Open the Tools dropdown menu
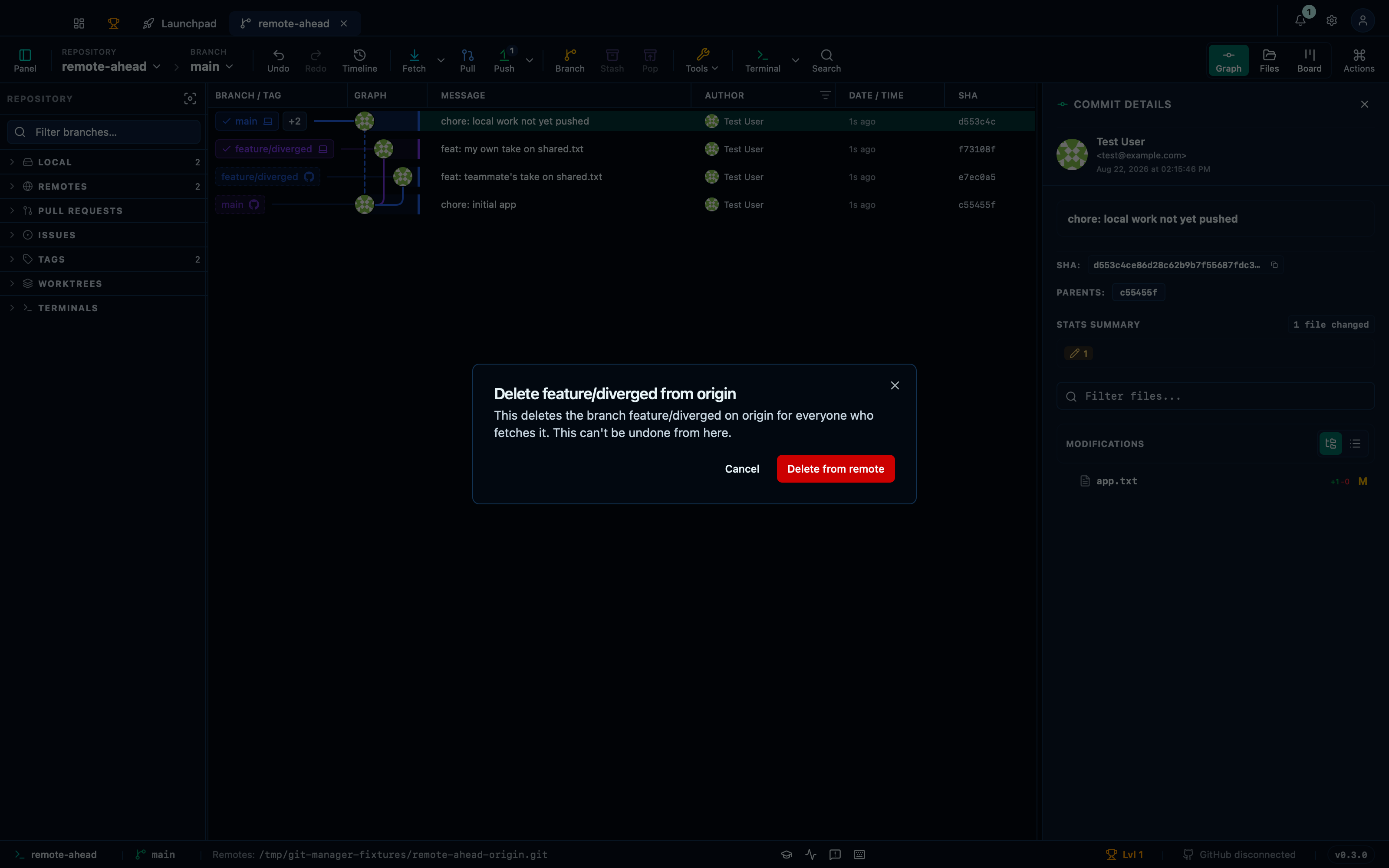 point(702,60)
